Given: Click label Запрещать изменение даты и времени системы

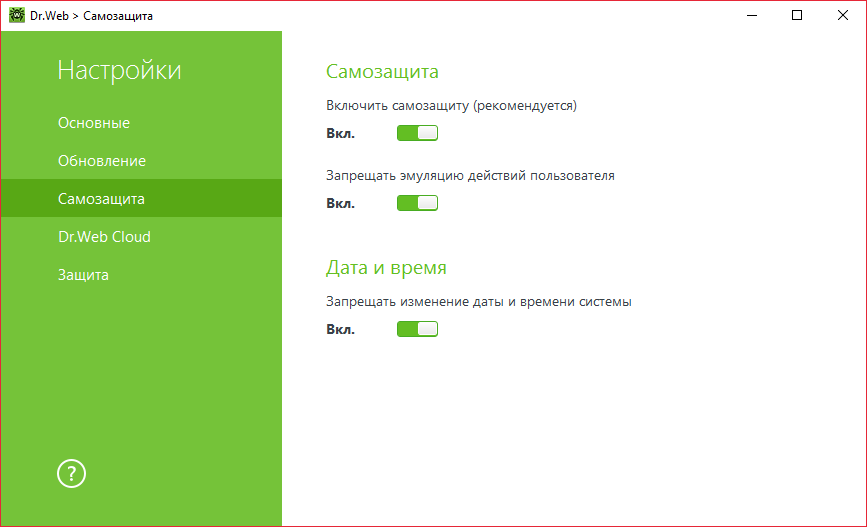Looking at the screenshot, I should [x=478, y=302].
